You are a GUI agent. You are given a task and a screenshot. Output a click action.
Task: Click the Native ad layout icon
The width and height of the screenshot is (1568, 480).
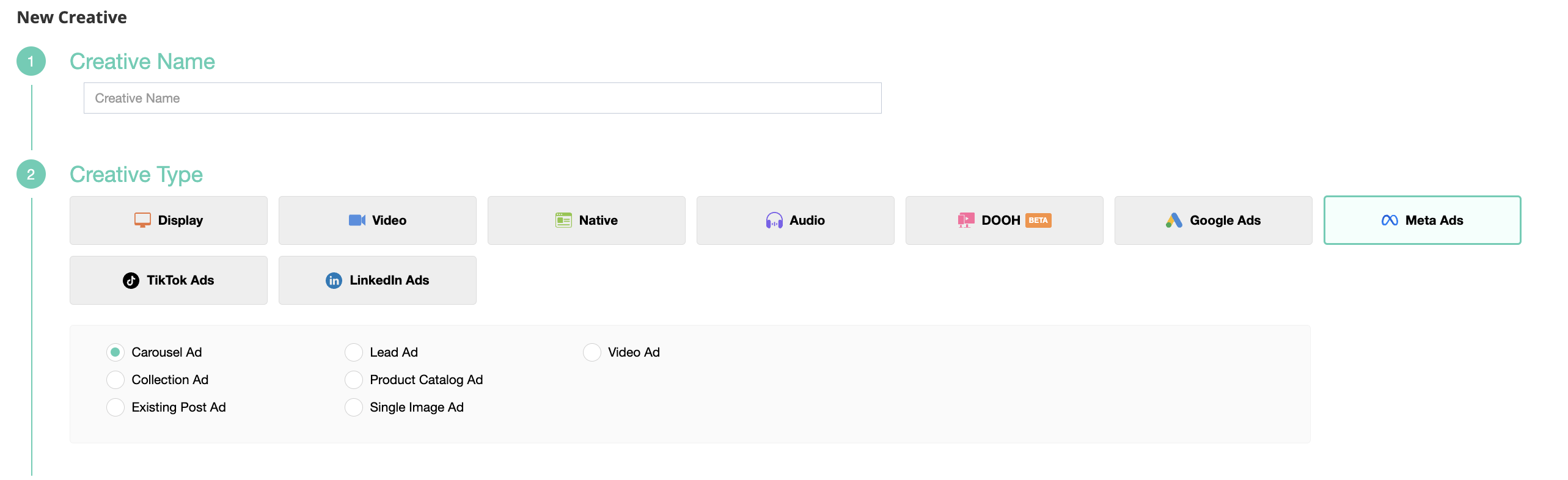point(563,220)
